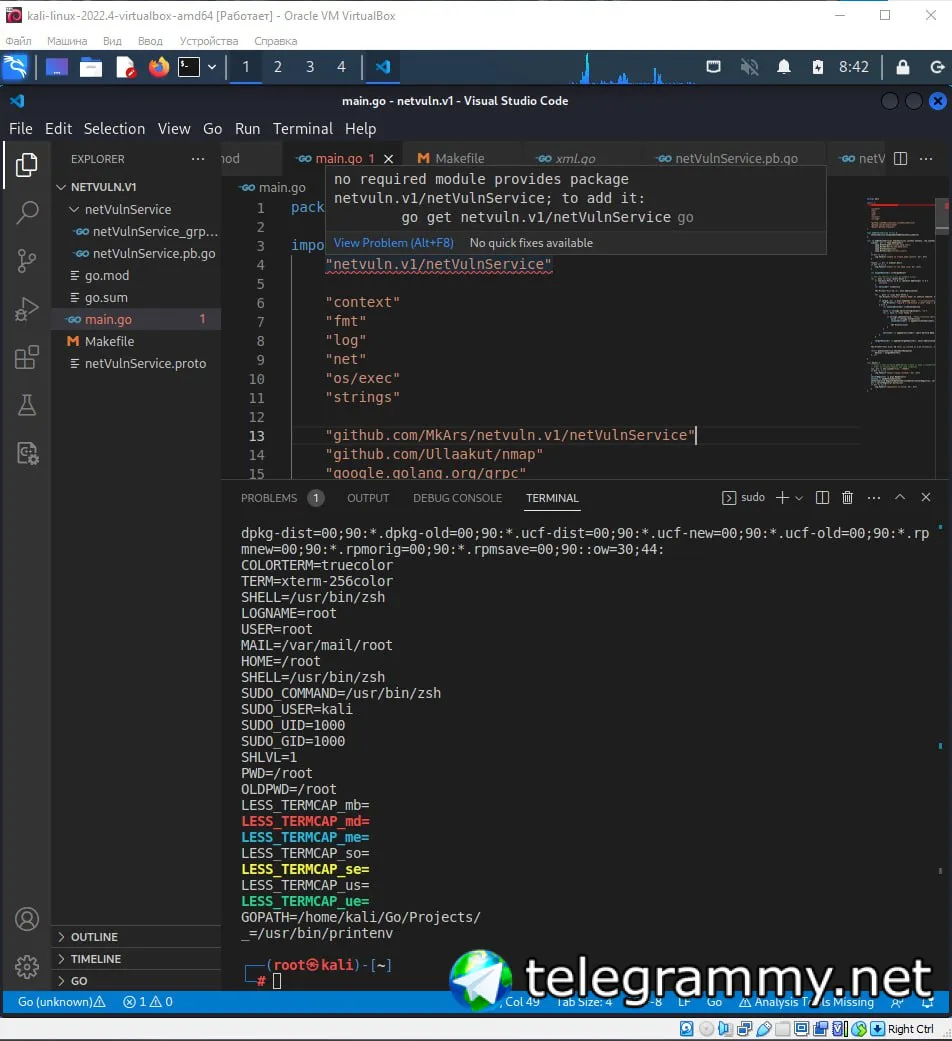Open the Testing flask view

27,405
